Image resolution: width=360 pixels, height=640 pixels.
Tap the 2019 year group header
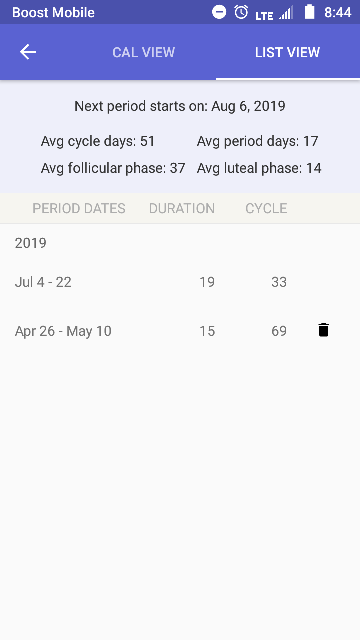click(31, 243)
